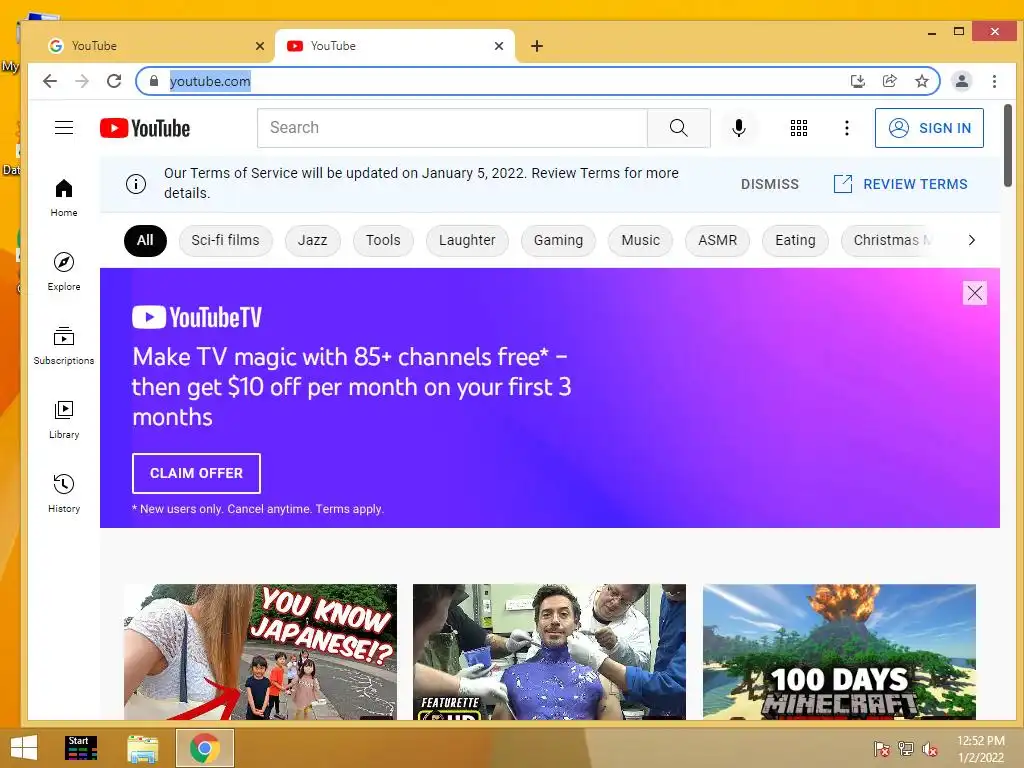Click the Chrome taskbar icon
This screenshot has width=1024, height=768.
[x=204, y=748]
